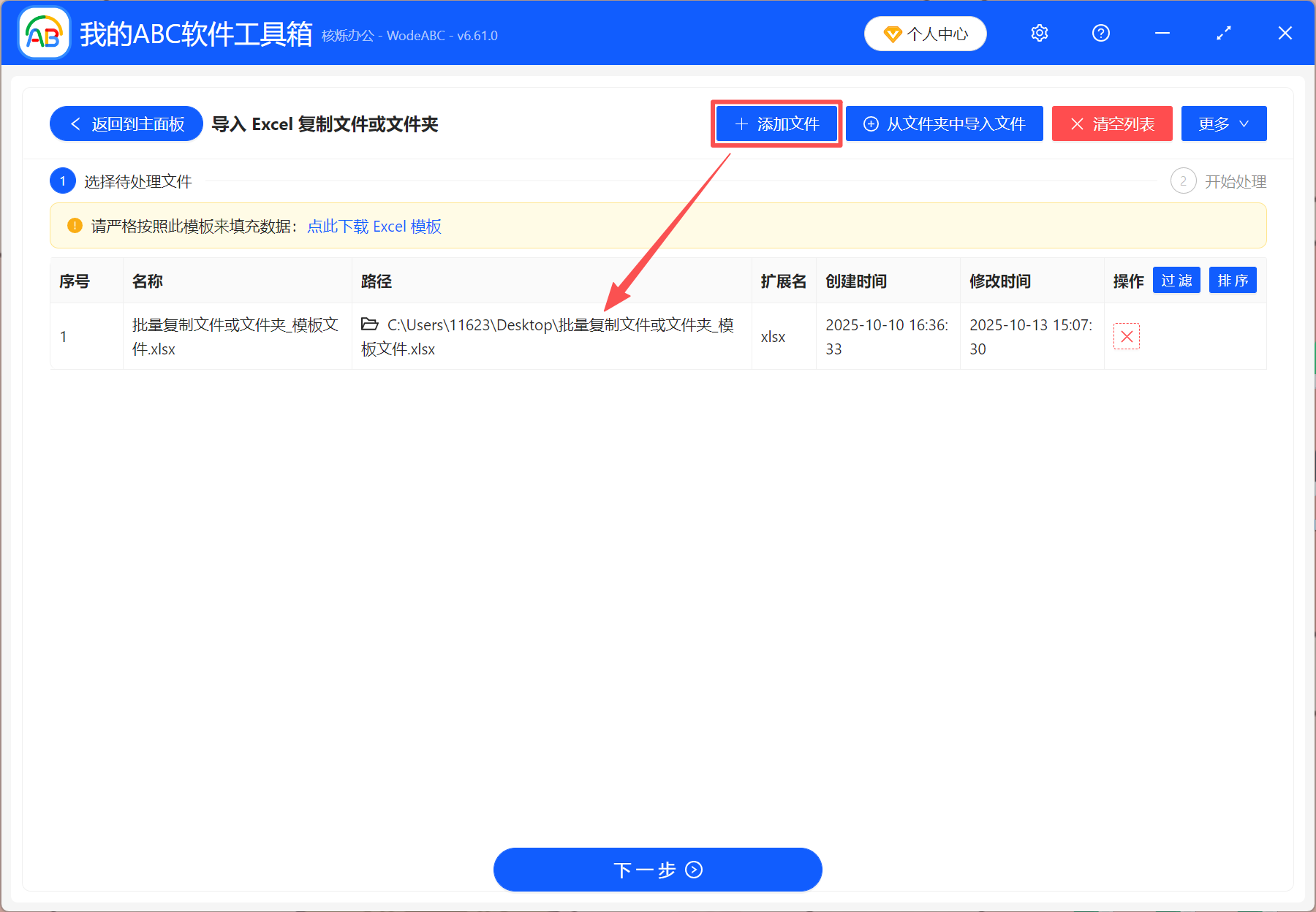1316x912 pixels.
Task: Expand the 更多 dropdown
Action: [x=1223, y=123]
